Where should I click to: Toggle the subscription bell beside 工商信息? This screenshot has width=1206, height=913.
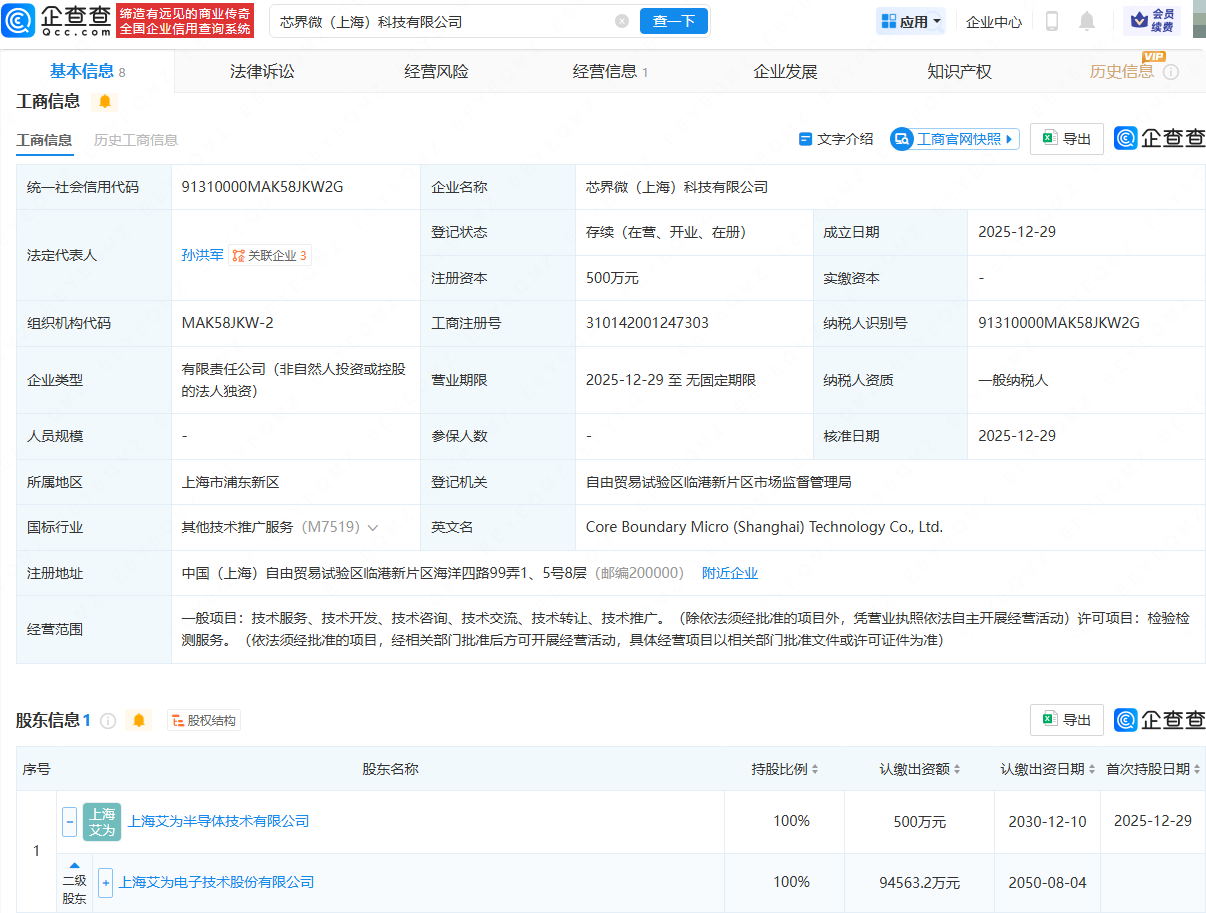point(104,101)
